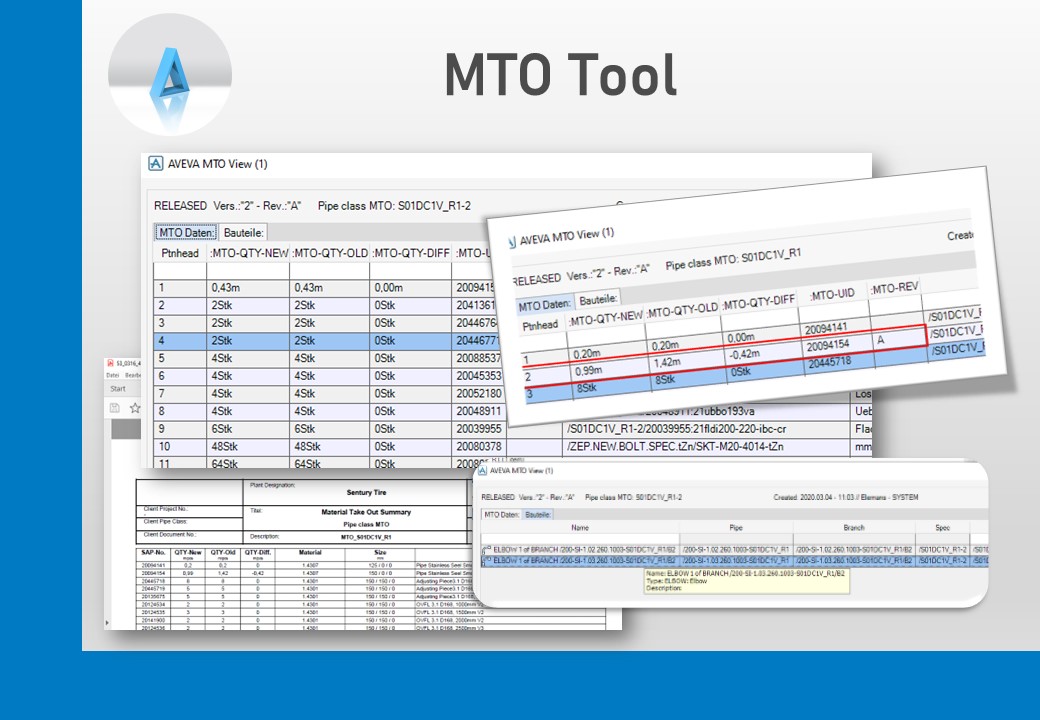Viewport: 1040px width, 720px height.
Task: Switch to the Bauteile tab in the main window
Action: 243,232
